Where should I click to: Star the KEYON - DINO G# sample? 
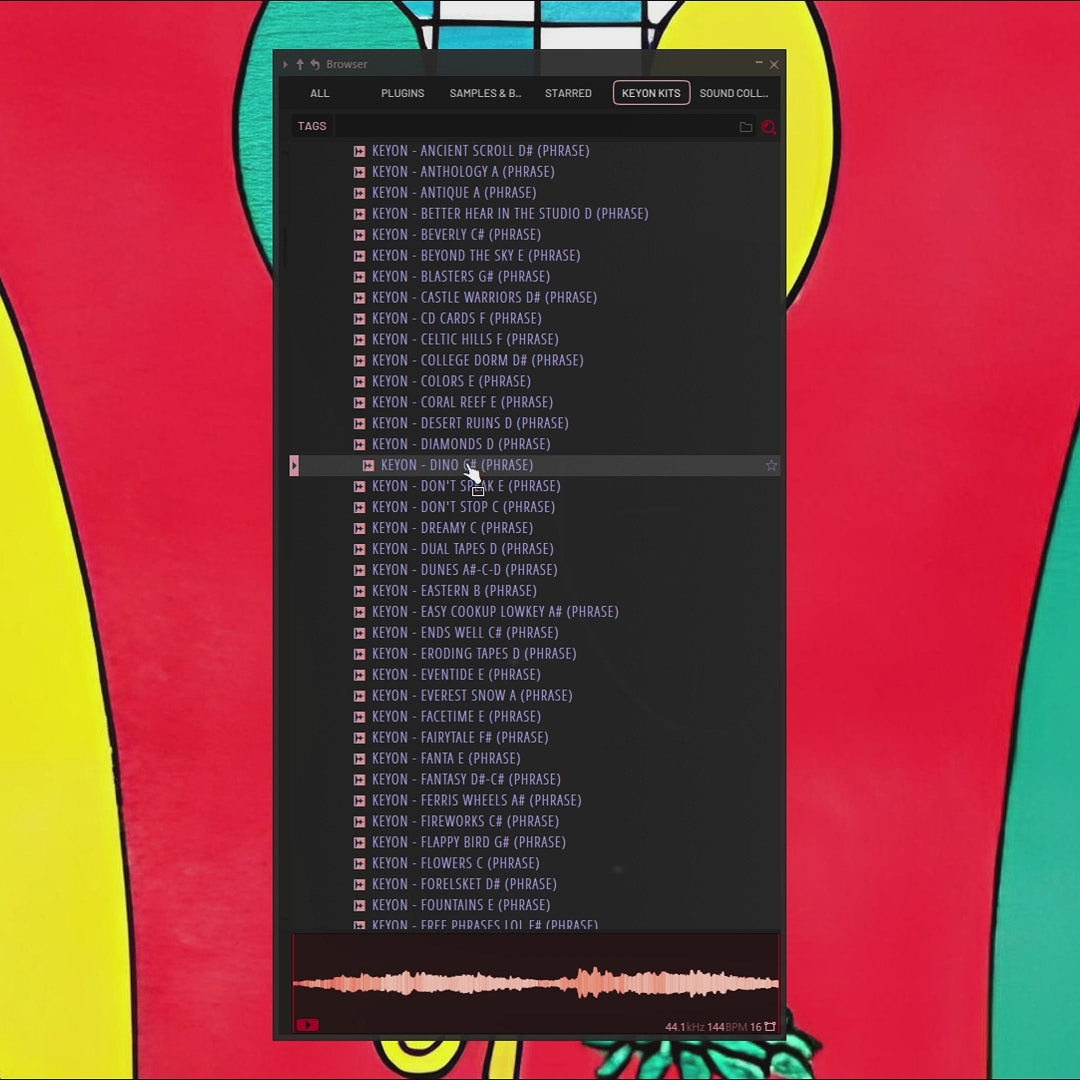pyautogui.click(x=771, y=465)
